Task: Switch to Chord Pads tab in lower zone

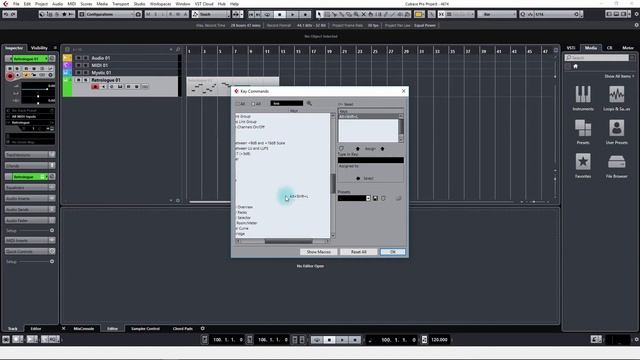Action: point(182,328)
